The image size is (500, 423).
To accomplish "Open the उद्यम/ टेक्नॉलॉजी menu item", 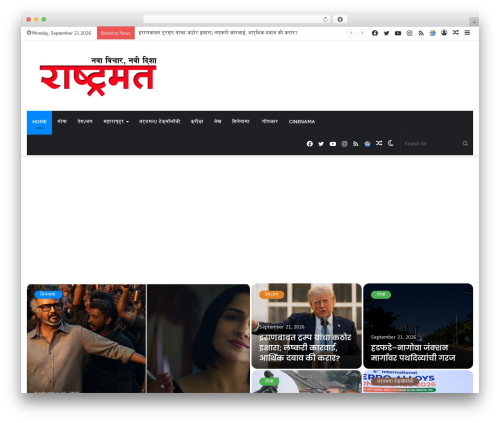I will pyautogui.click(x=159, y=122).
